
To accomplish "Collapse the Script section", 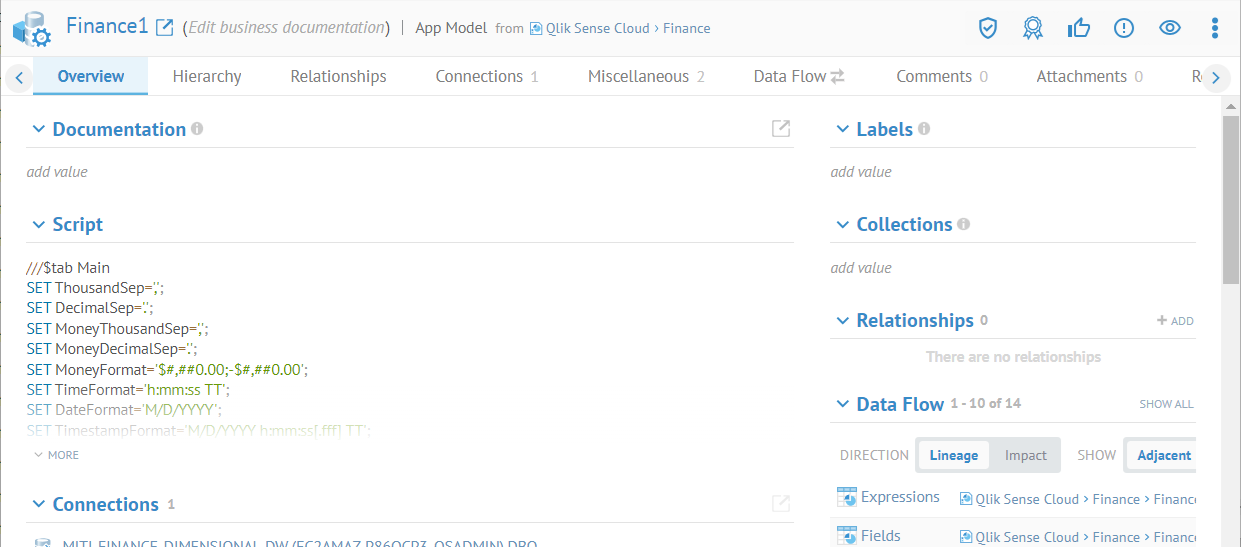I will pyautogui.click(x=39, y=225).
